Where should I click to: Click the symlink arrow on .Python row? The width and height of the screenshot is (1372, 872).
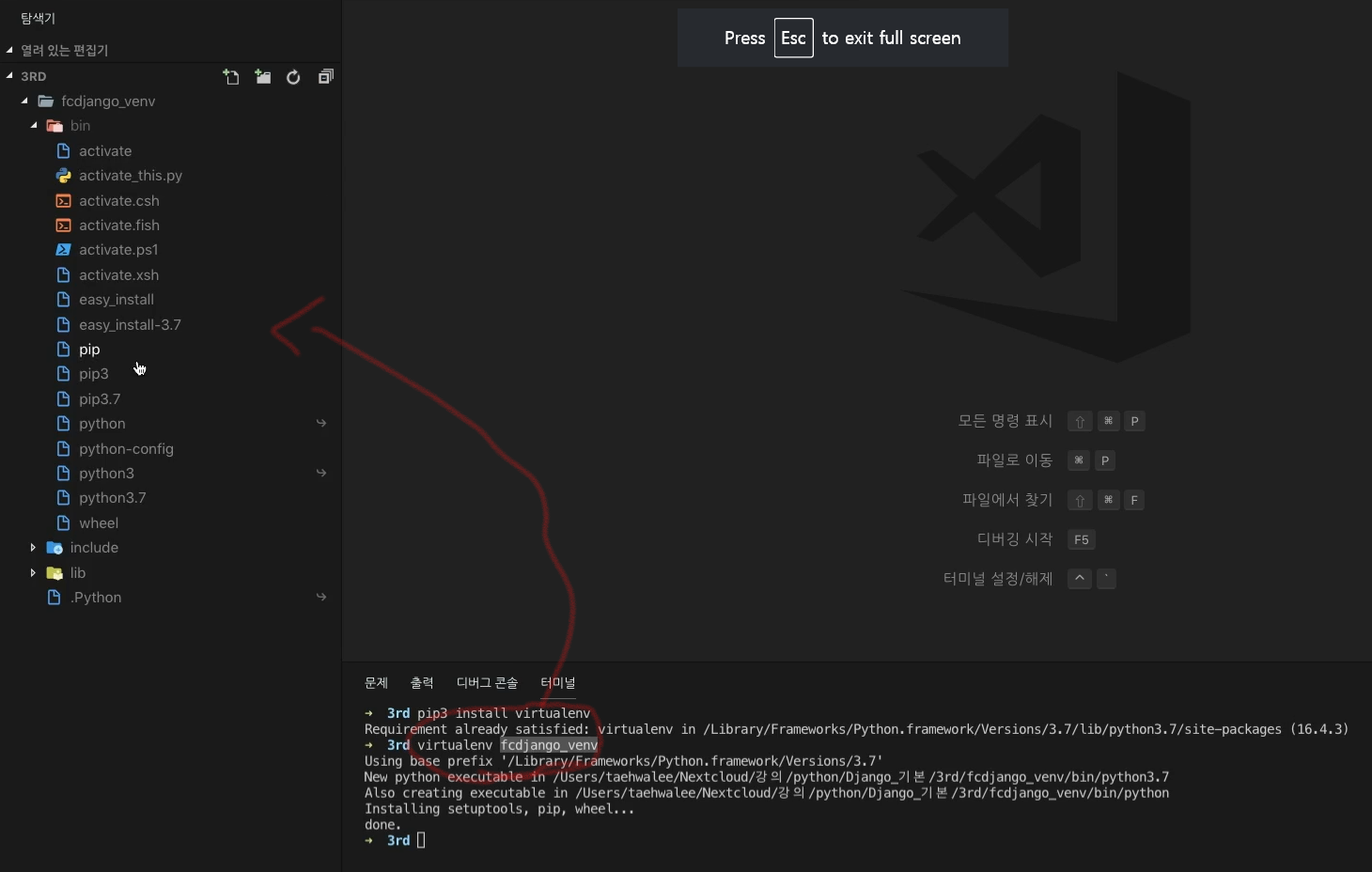(321, 598)
